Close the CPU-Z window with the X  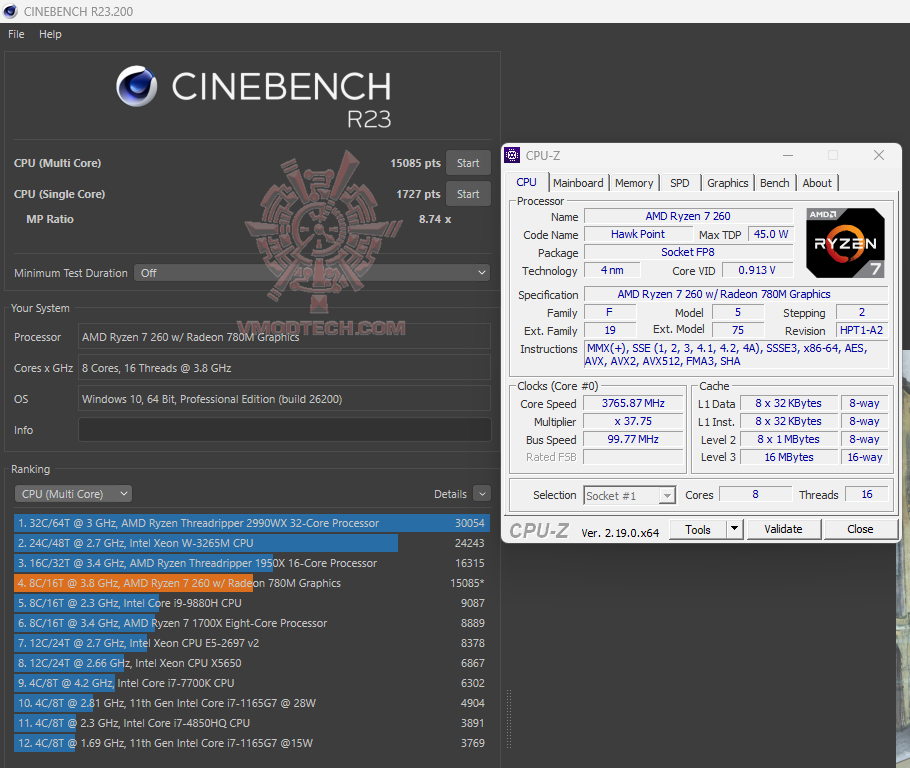tap(879, 155)
